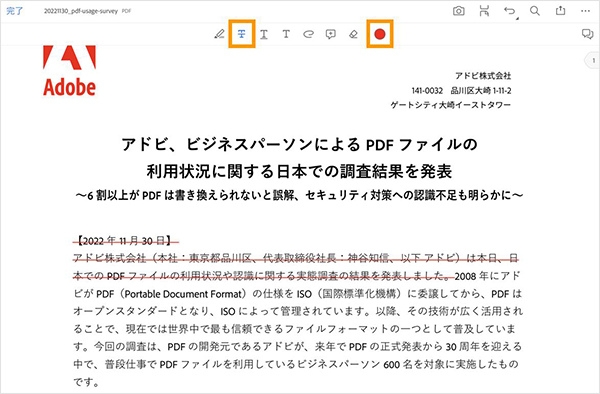Click the address line 141-0032 品川区大崎1-11-2

(461, 91)
